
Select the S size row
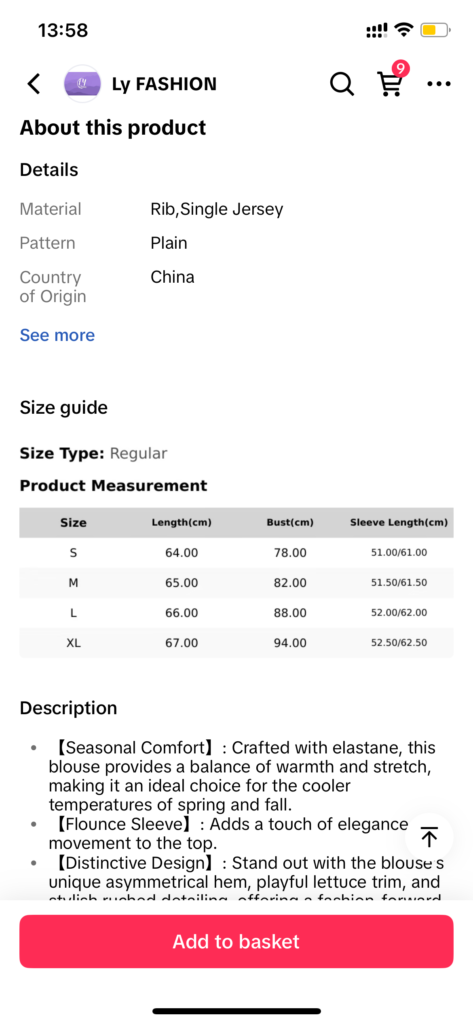pyautogui.click(x=236, y=552)
